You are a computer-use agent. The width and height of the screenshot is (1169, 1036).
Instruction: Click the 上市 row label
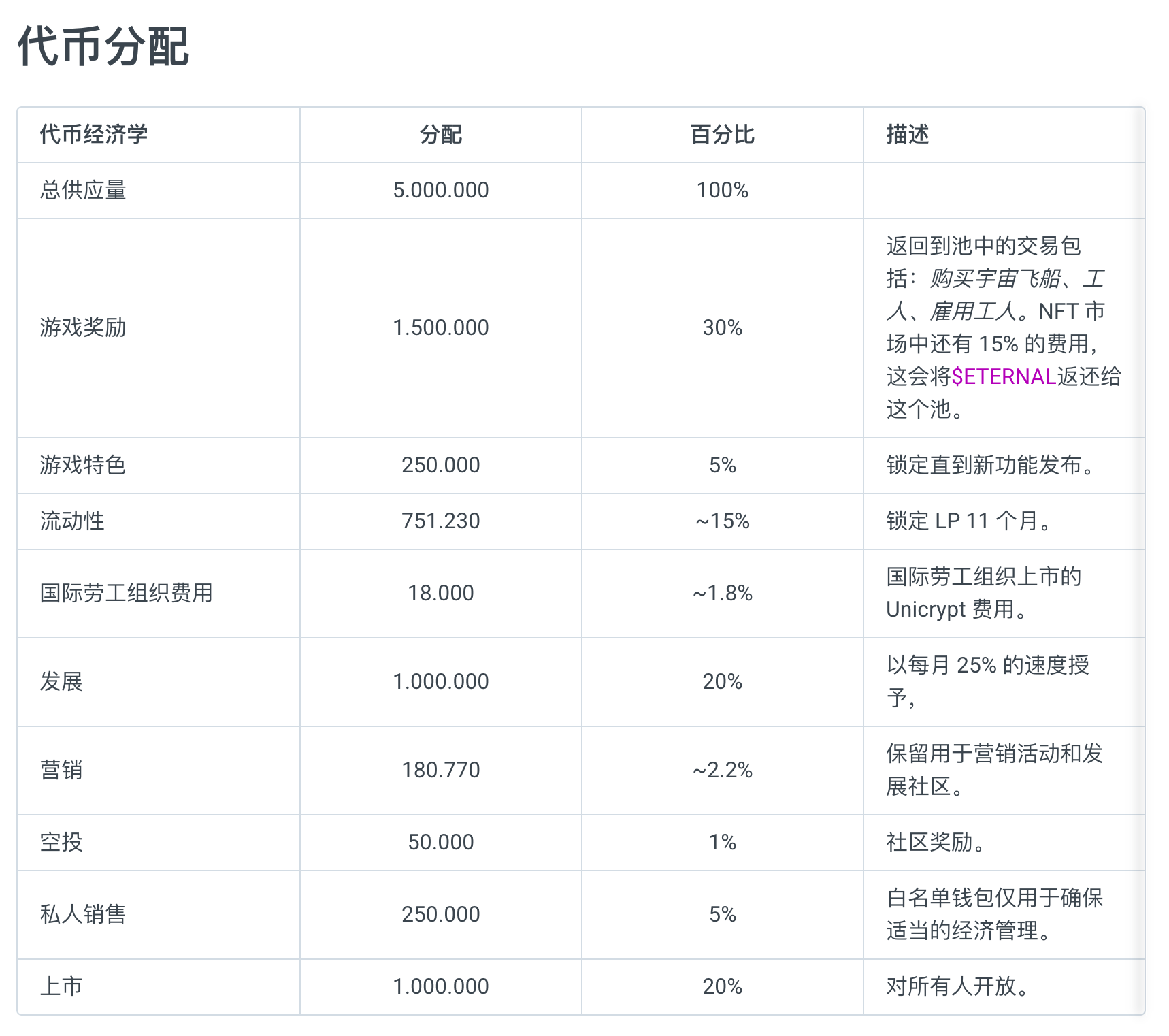point(61,986)
